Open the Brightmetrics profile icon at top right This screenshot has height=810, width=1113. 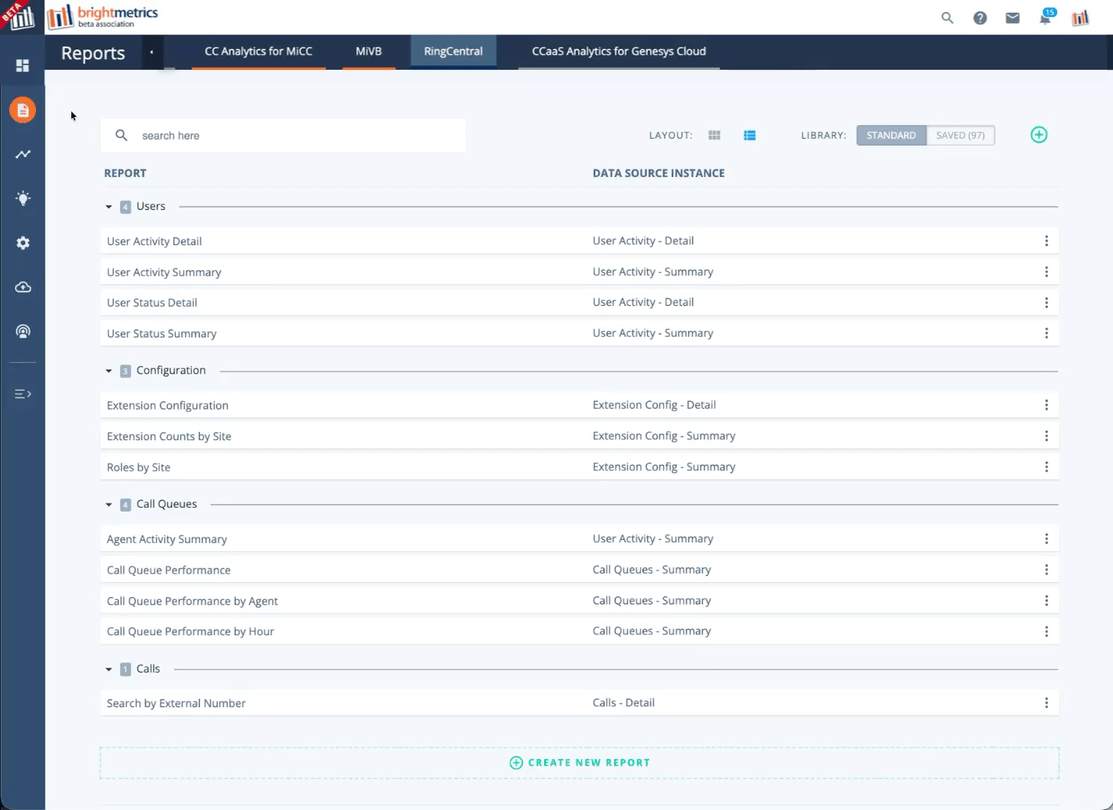click(1080, 18)
